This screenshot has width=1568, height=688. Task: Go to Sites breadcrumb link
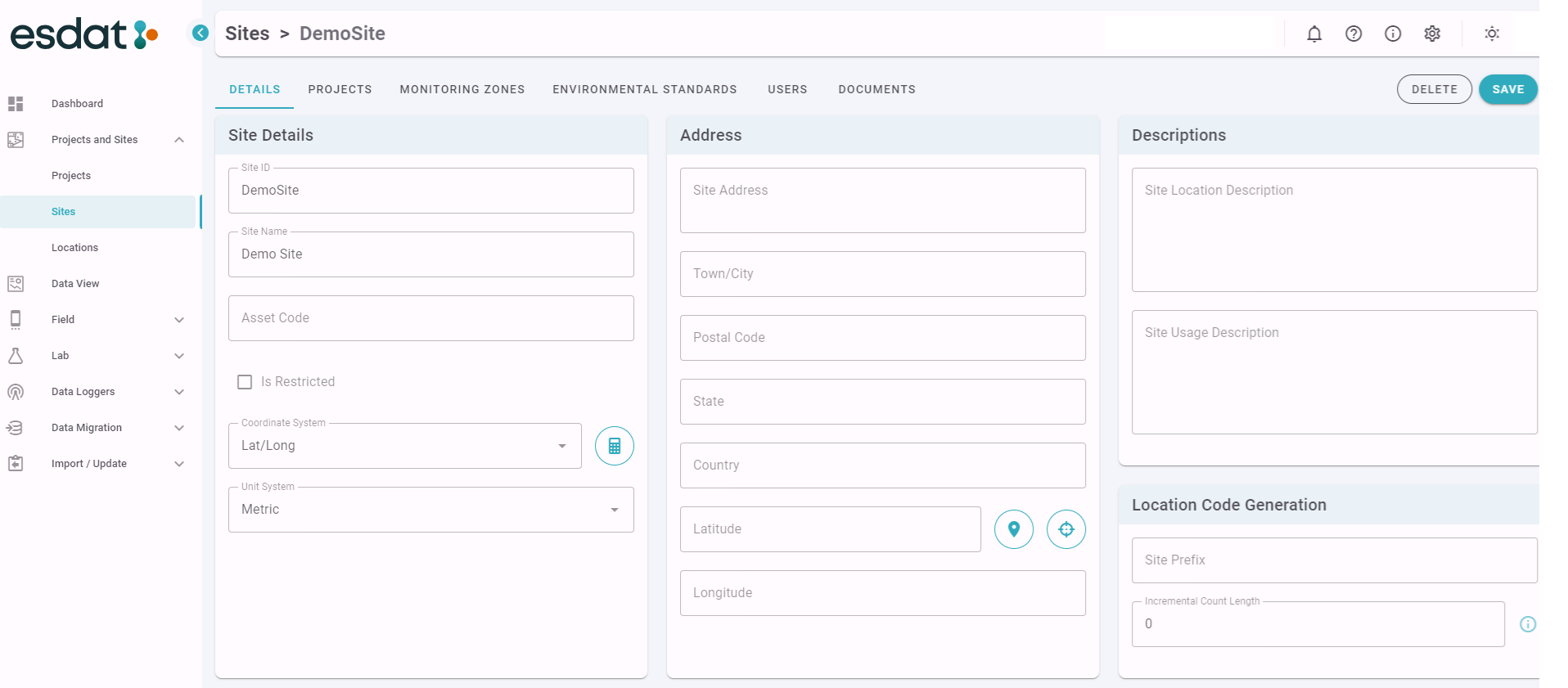(x=247, y=34)
